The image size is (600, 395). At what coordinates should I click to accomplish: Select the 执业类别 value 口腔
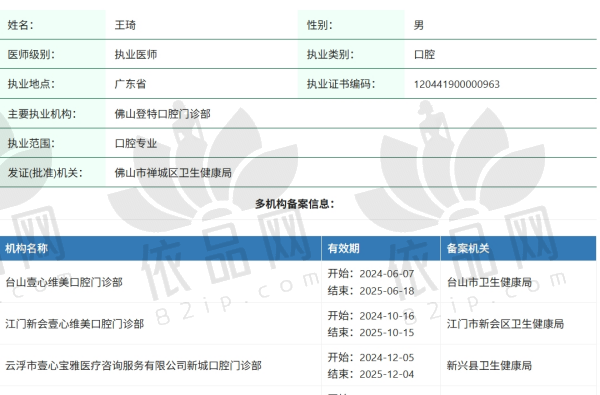pyautogui.click(x=424, y=55)
